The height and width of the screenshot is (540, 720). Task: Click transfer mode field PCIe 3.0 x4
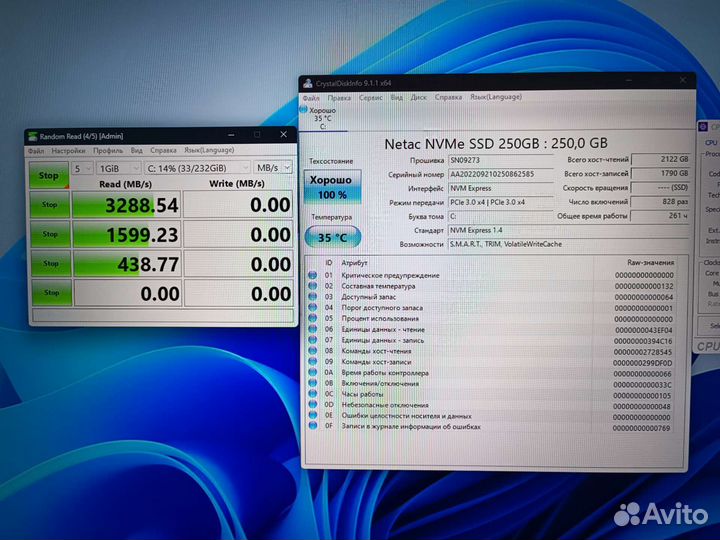(x=501, y=202)
